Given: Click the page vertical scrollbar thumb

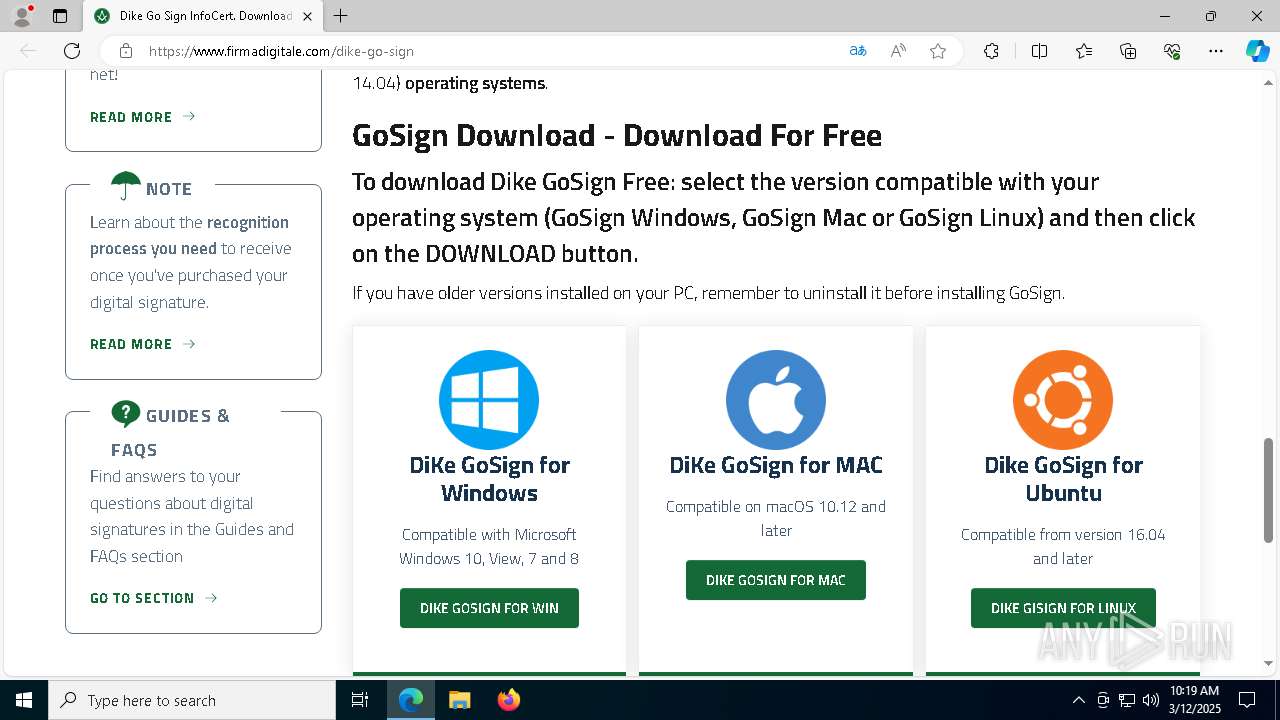Looking at the screenshot, I should pos(1268,490).
